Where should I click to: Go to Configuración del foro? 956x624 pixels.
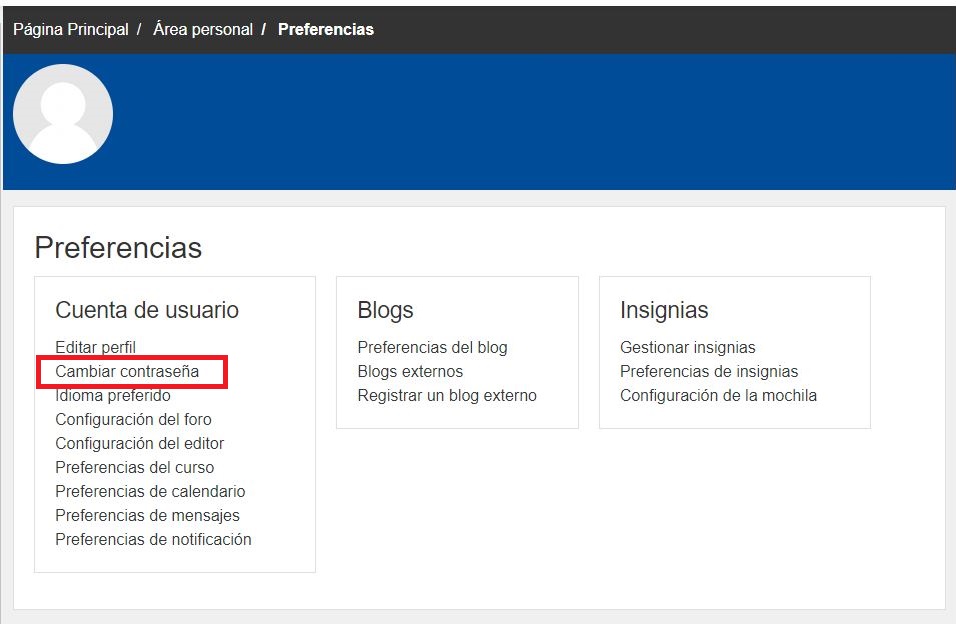(x=133, y=419)
